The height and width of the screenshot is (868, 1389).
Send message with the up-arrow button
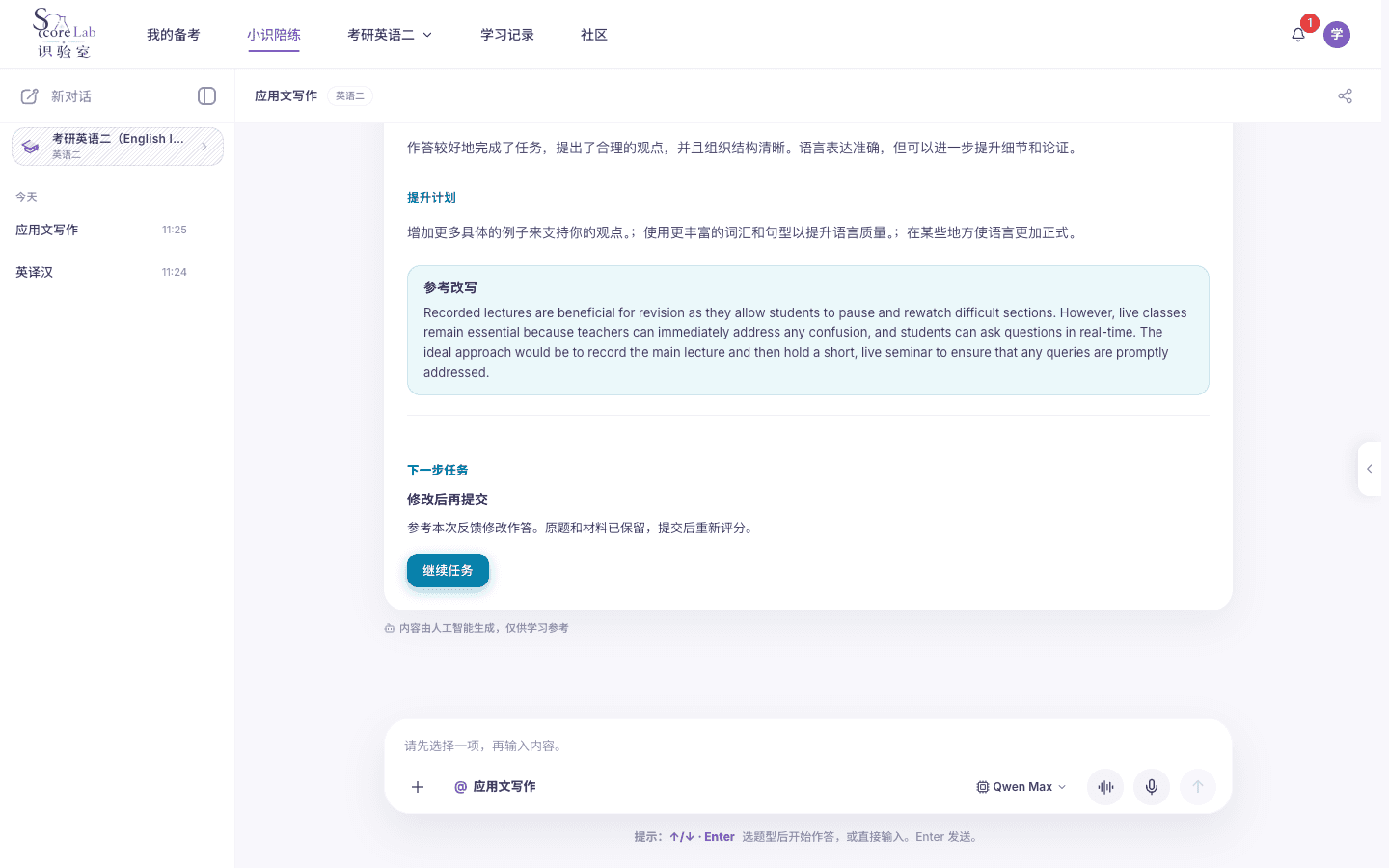[1198, 787]
